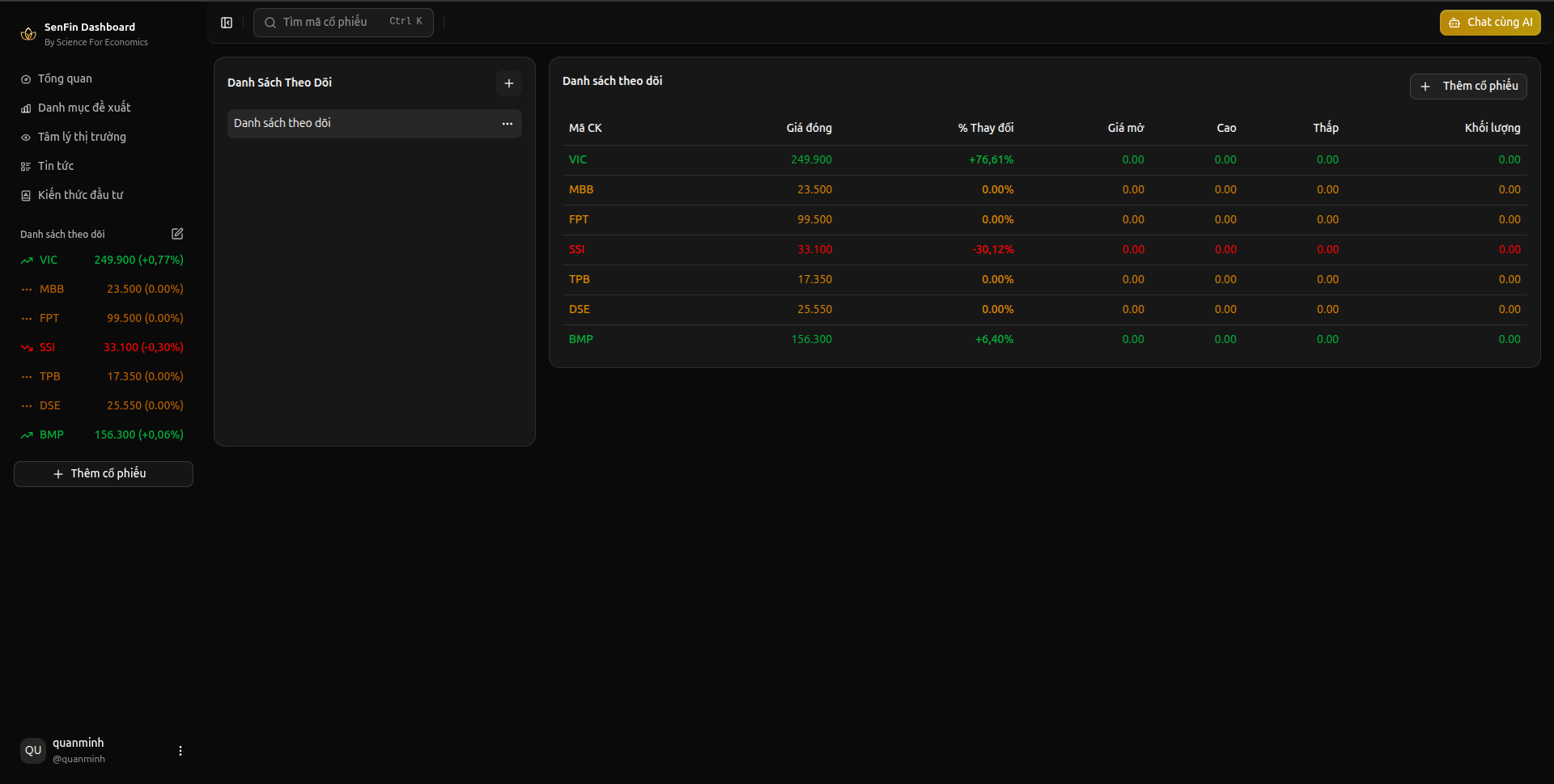Click the Tin tức news icon
This screenshot has width=1554, height=784.
(x=26, y=167)
